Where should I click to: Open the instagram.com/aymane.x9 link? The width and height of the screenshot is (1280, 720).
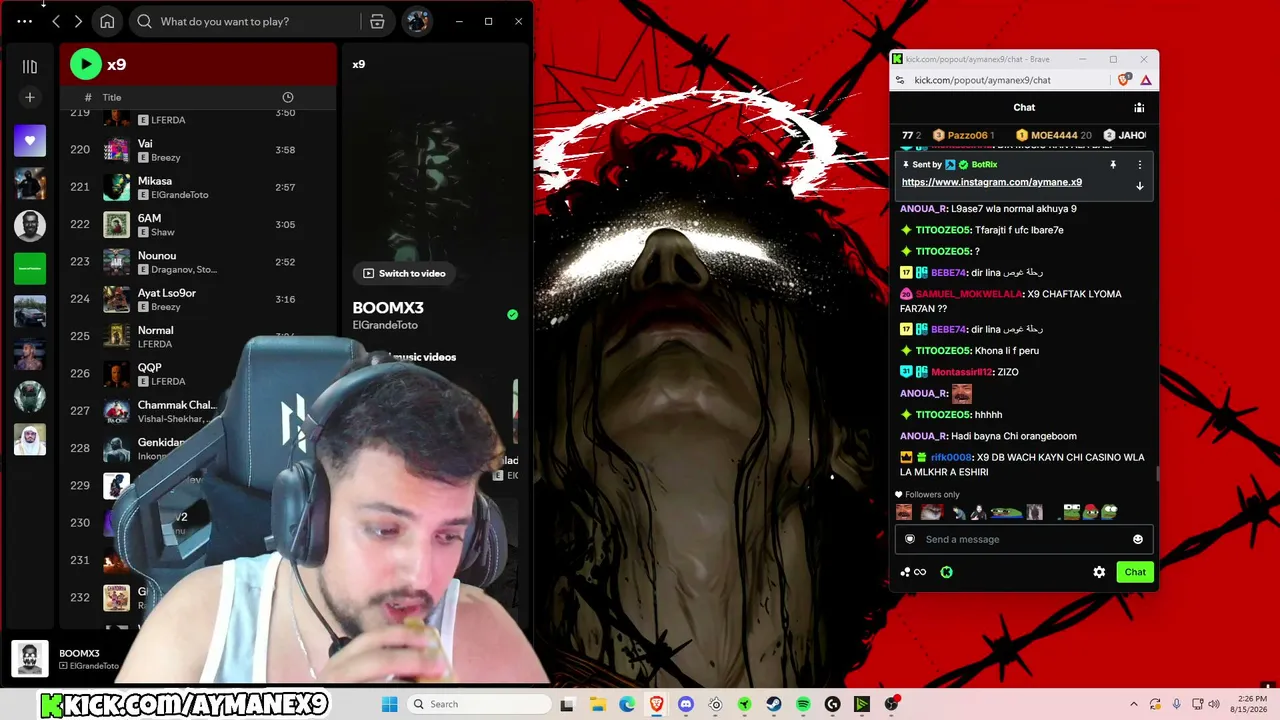pyautogui.click(x=992, y=182)
